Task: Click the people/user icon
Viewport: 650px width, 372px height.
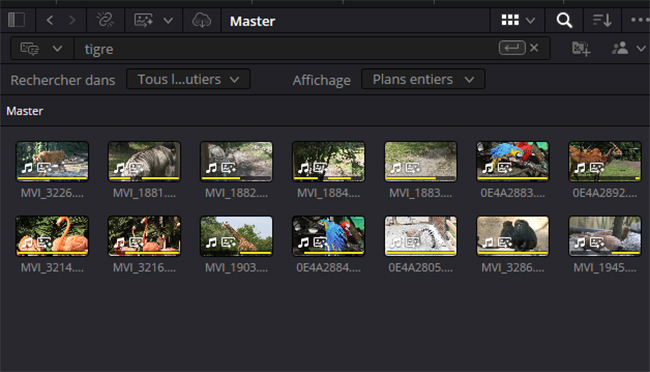Action: click(620, 48)
